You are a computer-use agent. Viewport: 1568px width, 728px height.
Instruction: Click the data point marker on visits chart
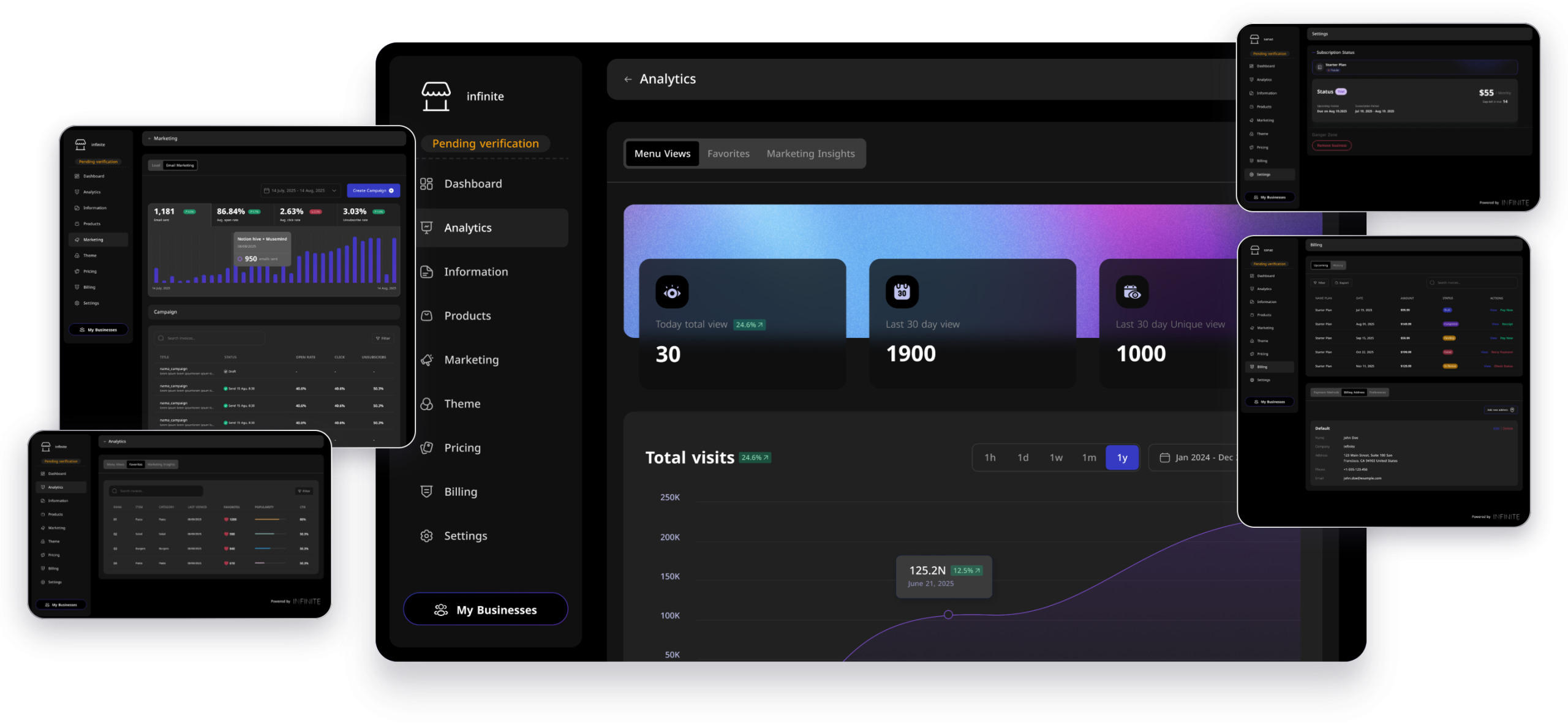click(x=948, y=614)
